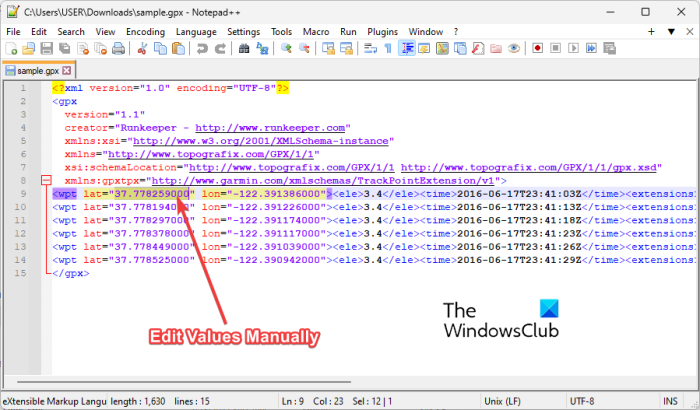
Task: Follow the gpx.xsd link on line 7
Action: click(x=529, y=167)
